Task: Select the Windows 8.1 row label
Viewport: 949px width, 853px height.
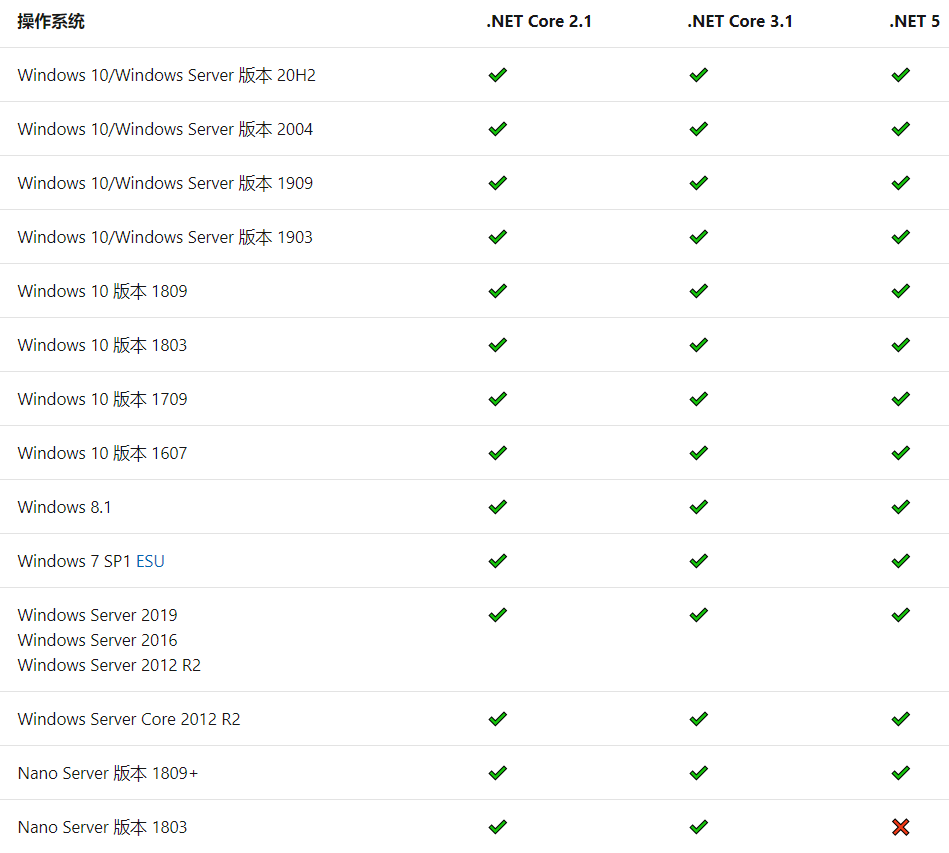Action: click(x=64, y=507)
